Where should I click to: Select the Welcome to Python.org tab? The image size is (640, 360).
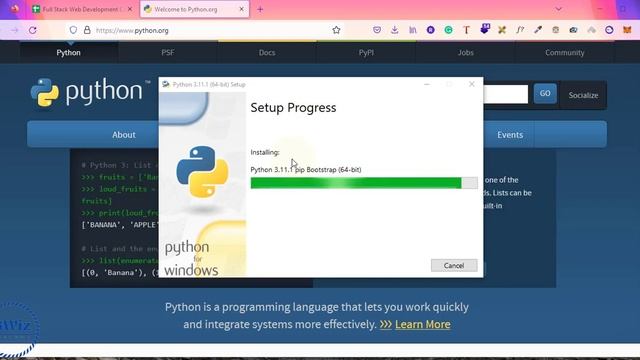tap(194, 9)
